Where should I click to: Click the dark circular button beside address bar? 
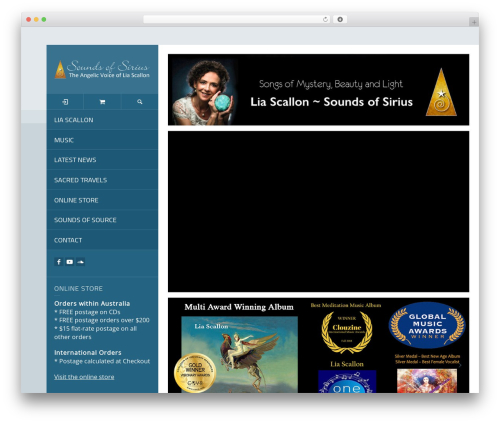pos(340,19)
